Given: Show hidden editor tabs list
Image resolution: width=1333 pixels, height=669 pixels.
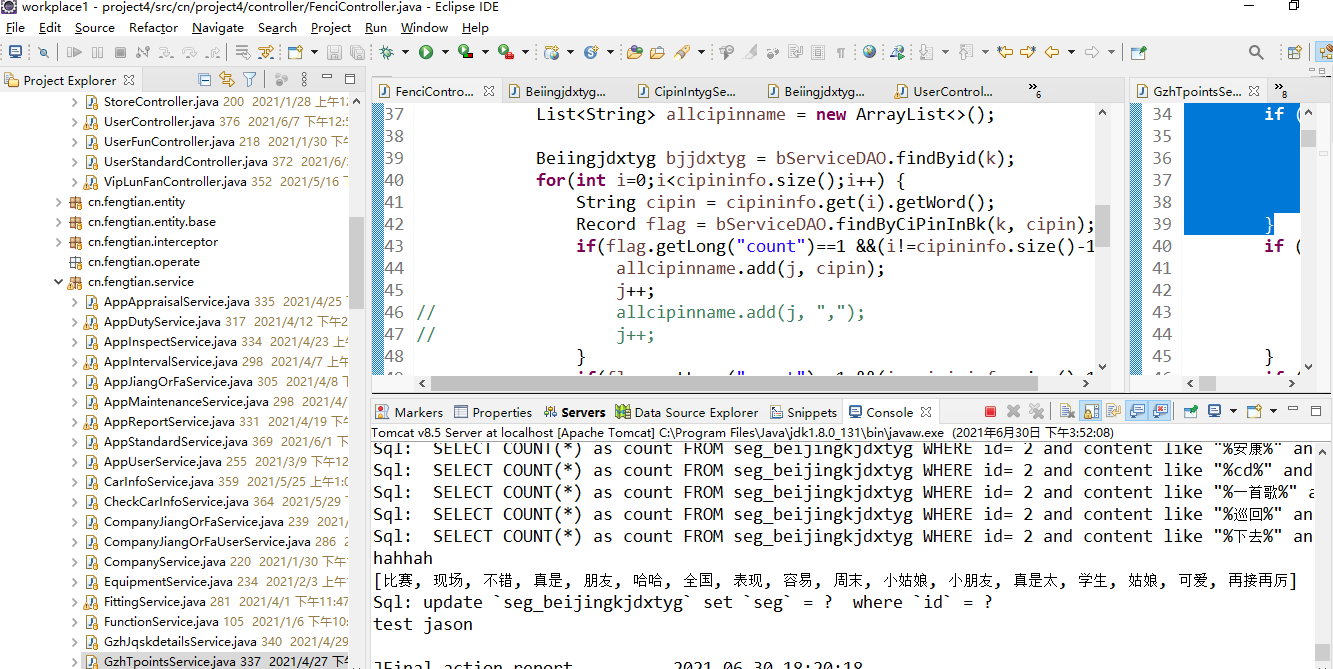Looking at the screenshot, I should click(1034, 91).
